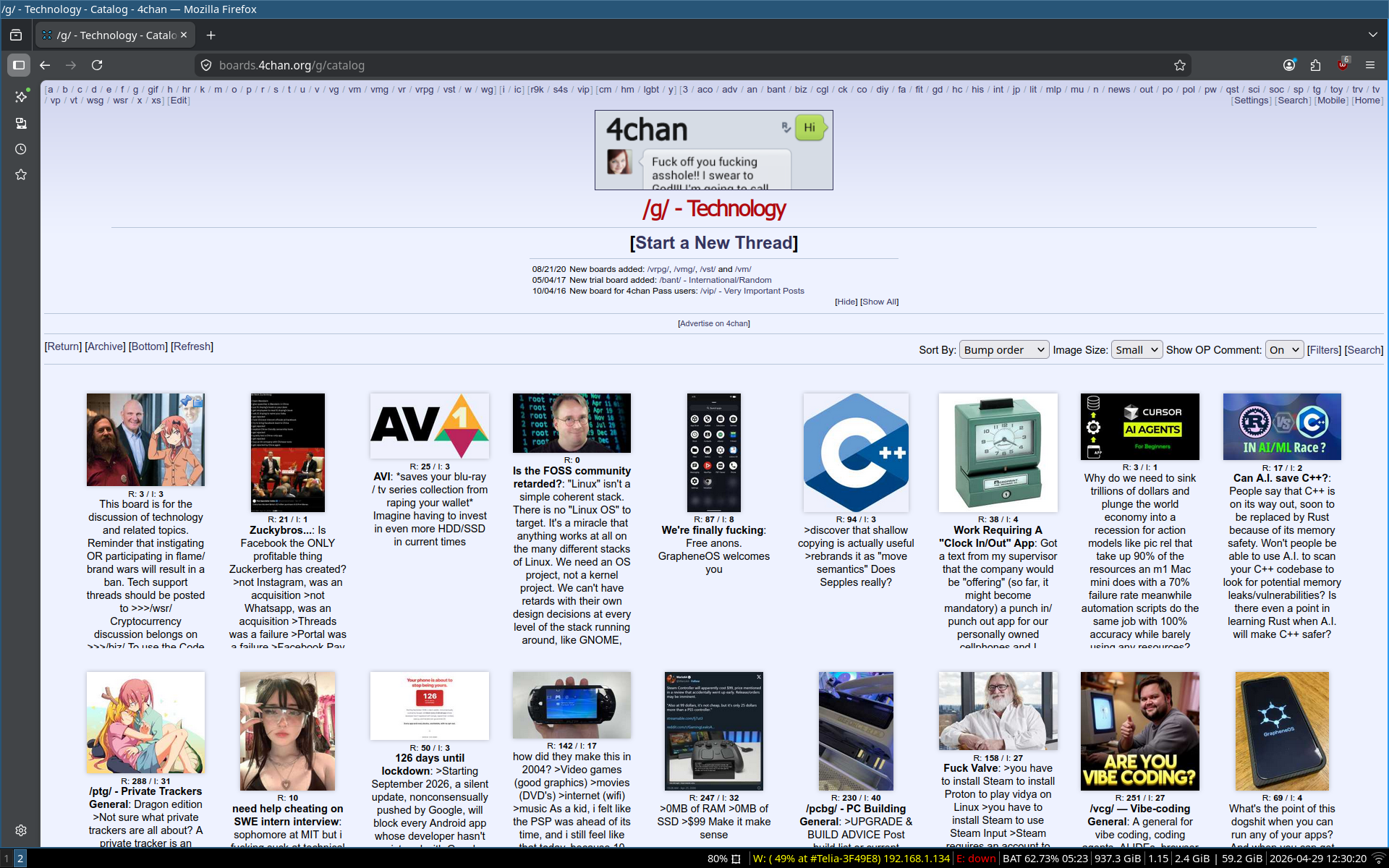The image size is (1389, 868).
Task: Open the sidebar history clock icon
Action: pos(21,149)
